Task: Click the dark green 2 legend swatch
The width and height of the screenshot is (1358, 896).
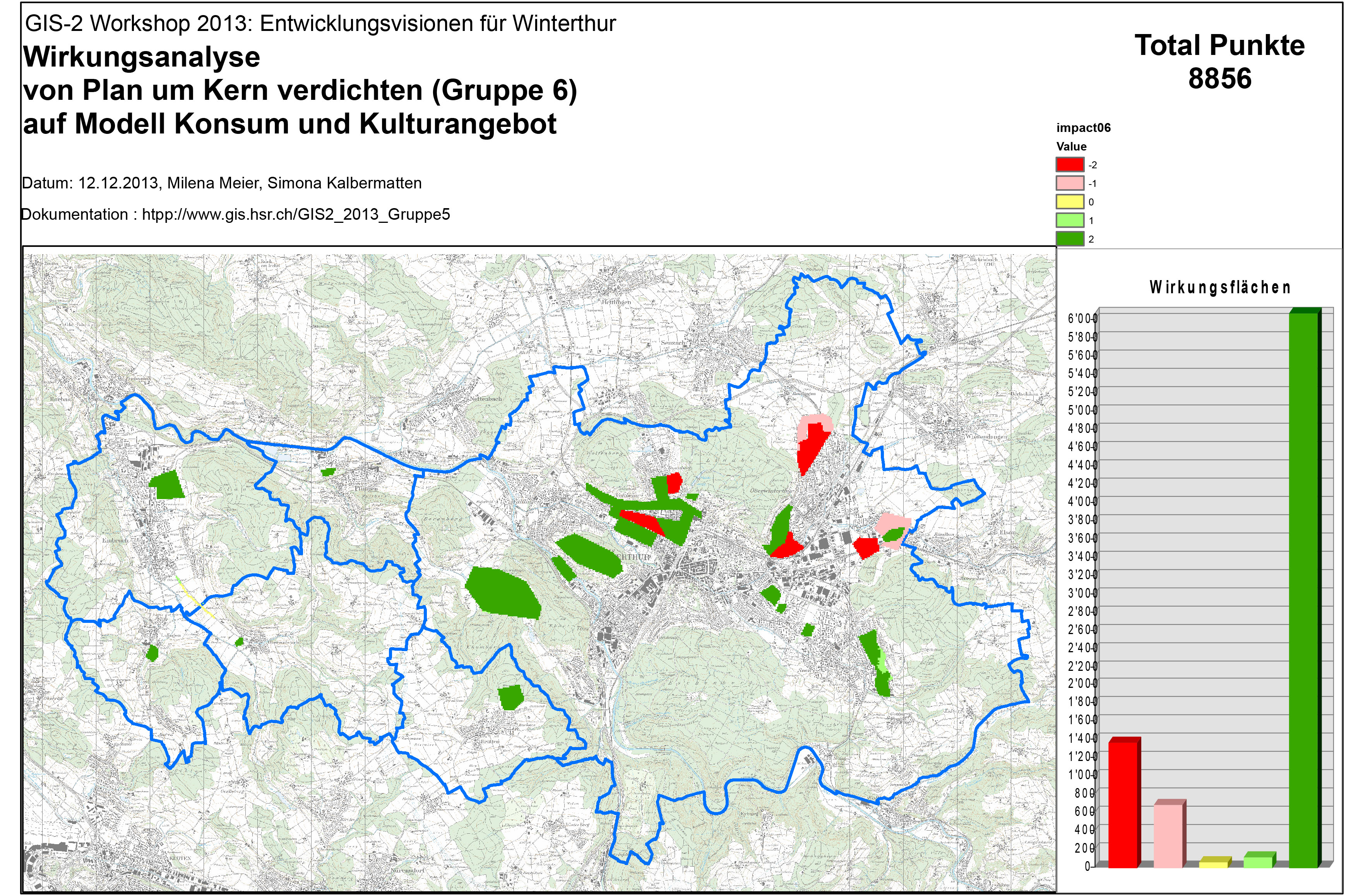Action: pos(1069,239)
